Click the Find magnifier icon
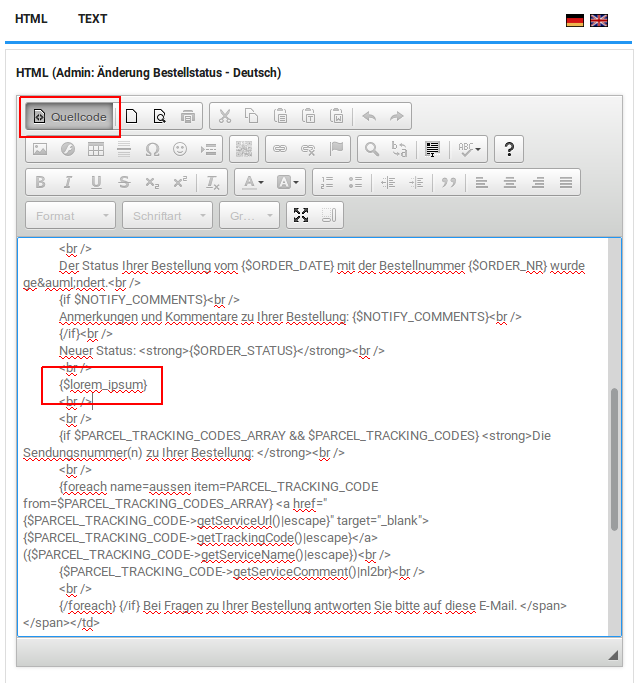 click(x=371, y=150)
